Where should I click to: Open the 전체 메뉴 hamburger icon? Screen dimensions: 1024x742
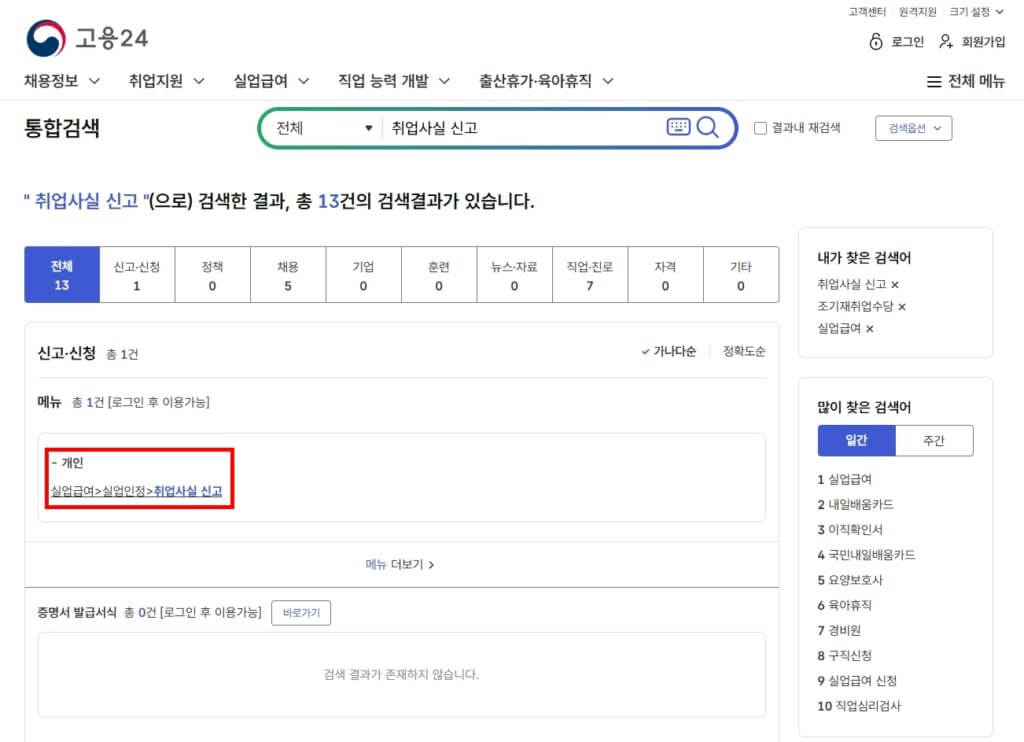tap(934, 82)
